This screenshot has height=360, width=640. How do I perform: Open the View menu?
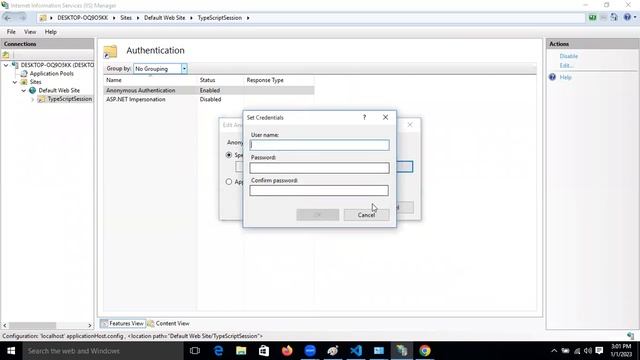click(30, 32)
